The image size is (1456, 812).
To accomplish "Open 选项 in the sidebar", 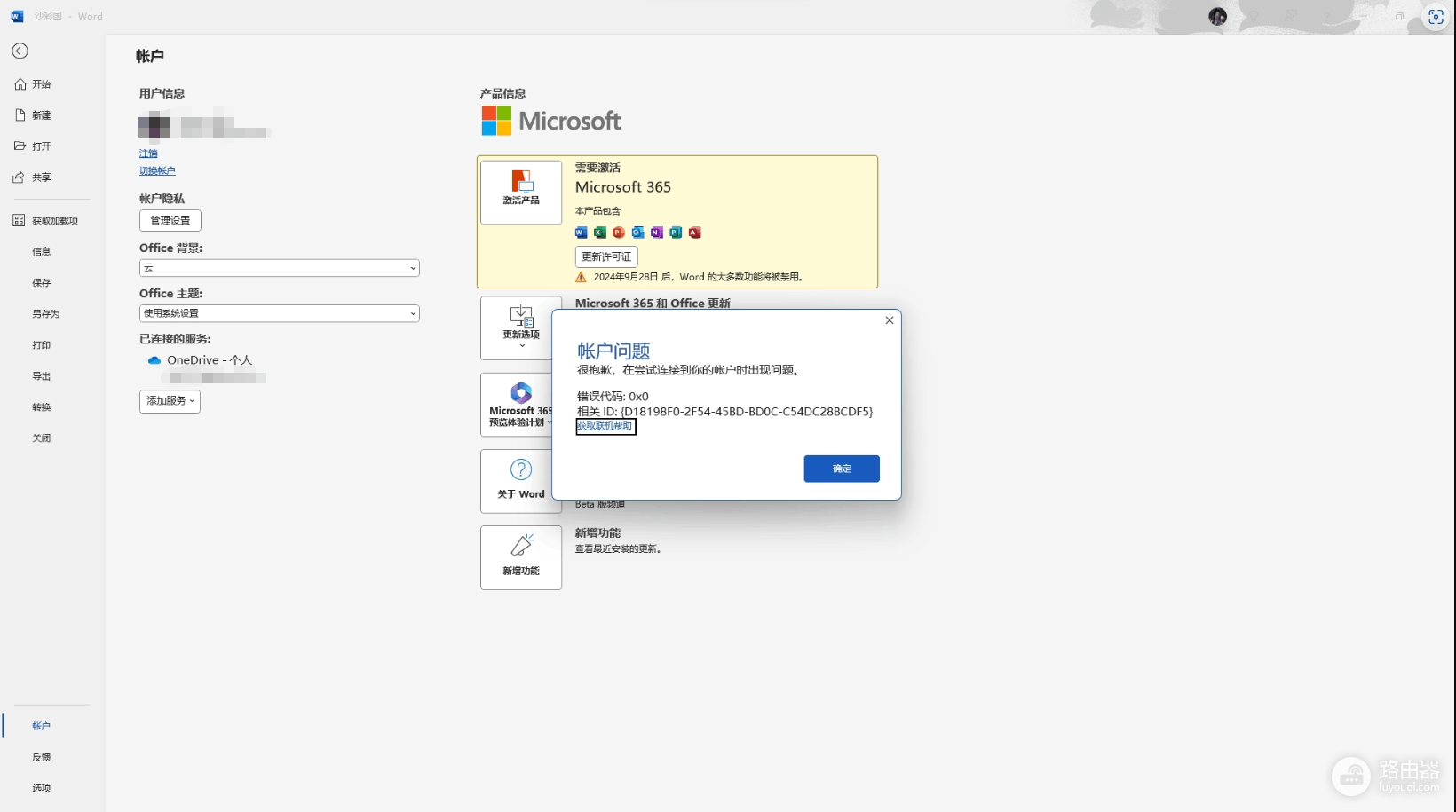I will (x=42, y=788).
